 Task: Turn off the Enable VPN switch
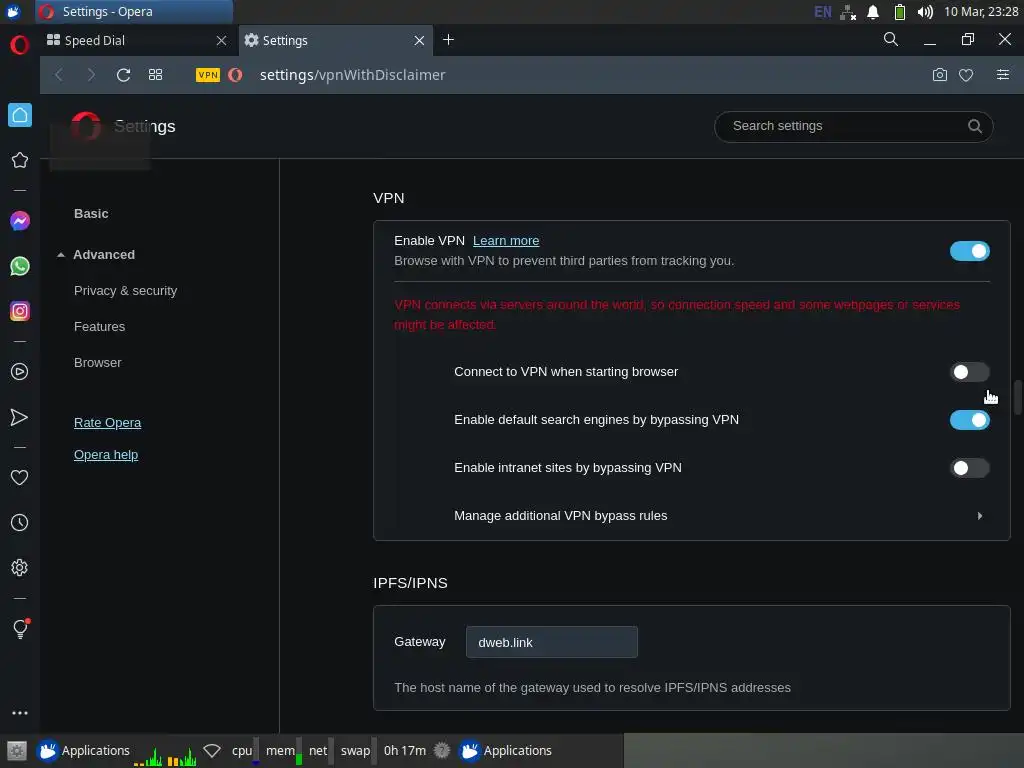point(969,251)
